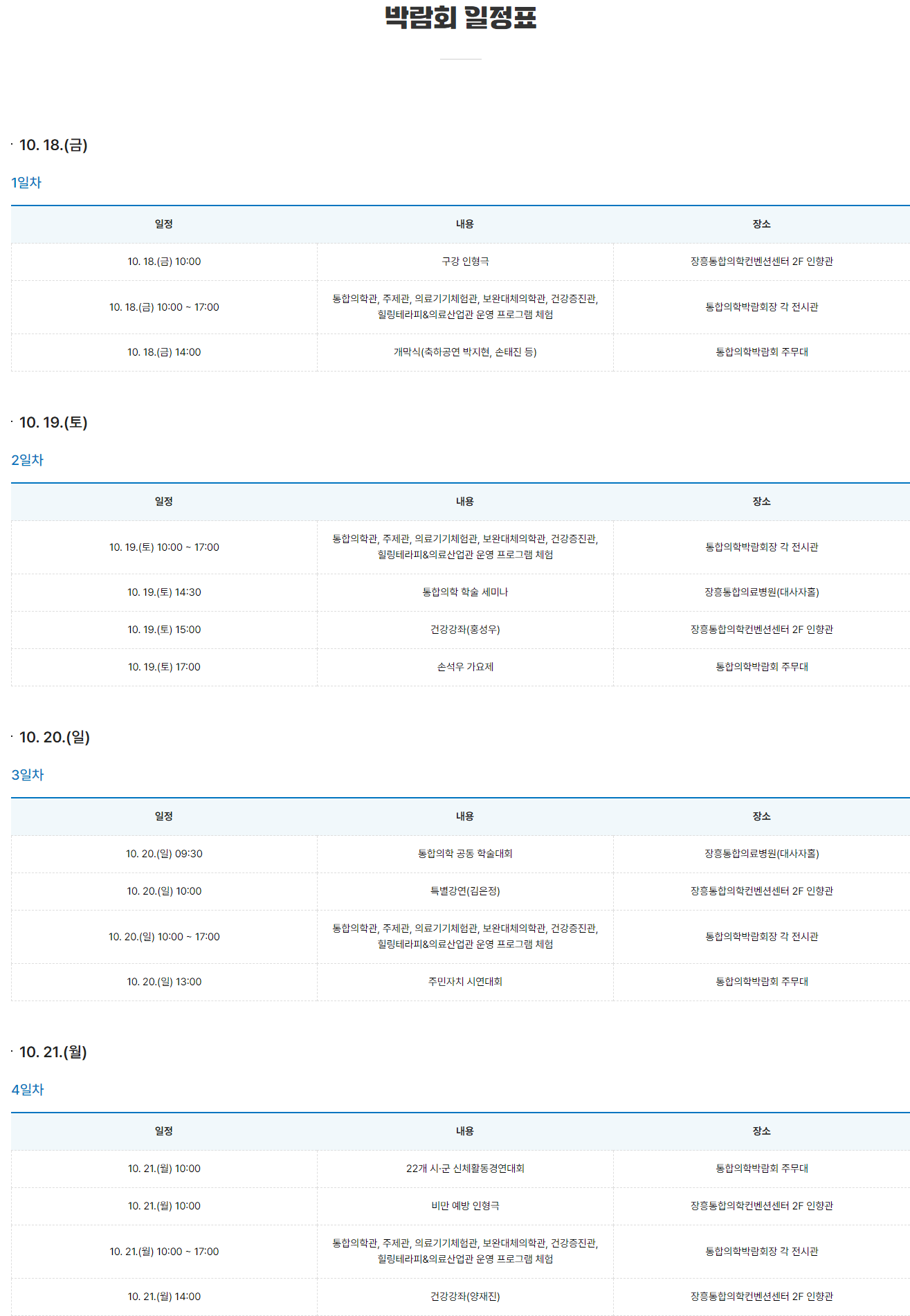910x1316 pixels.
Task: Select the 구강 인형극 content cell
Action: [x=465, y=262]
